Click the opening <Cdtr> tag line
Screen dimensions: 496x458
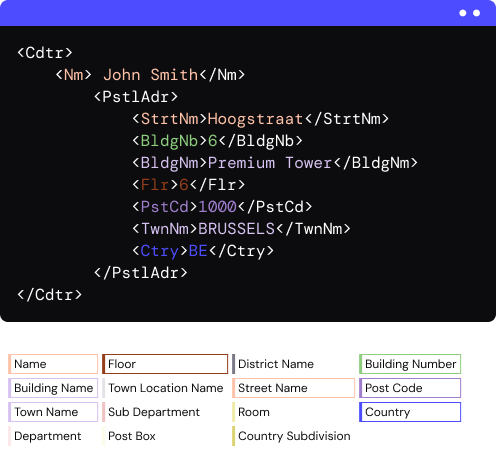(x=45, y=53)
